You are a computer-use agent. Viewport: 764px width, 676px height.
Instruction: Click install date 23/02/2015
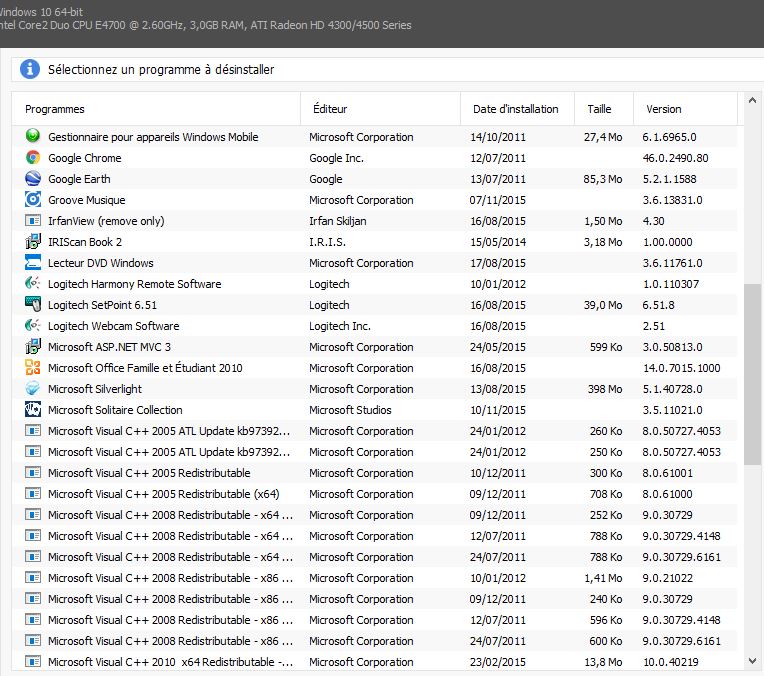[x=497, y=662]
